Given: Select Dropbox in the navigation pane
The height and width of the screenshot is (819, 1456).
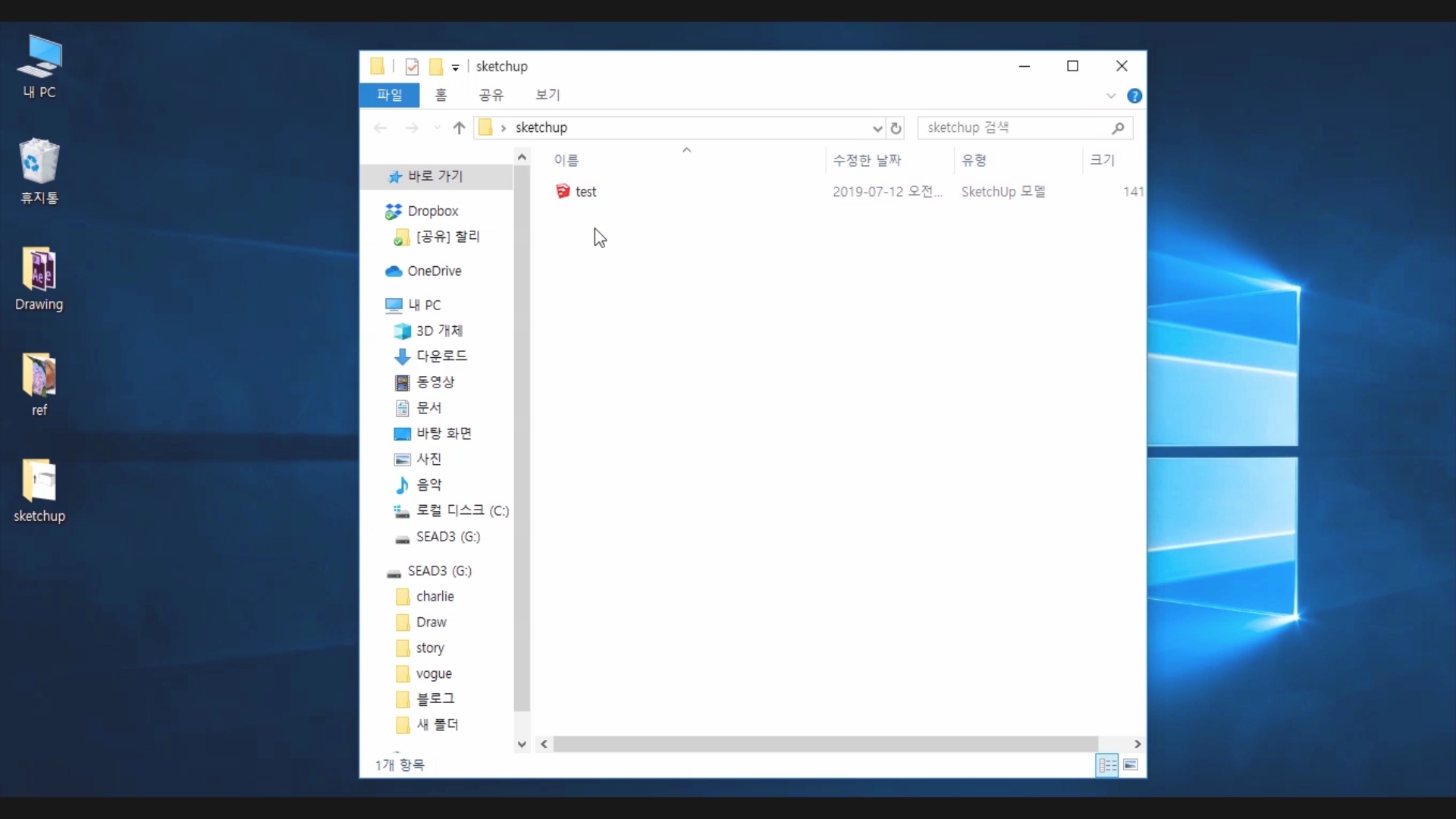Looking at the screenshot, I should coord(432,211).
